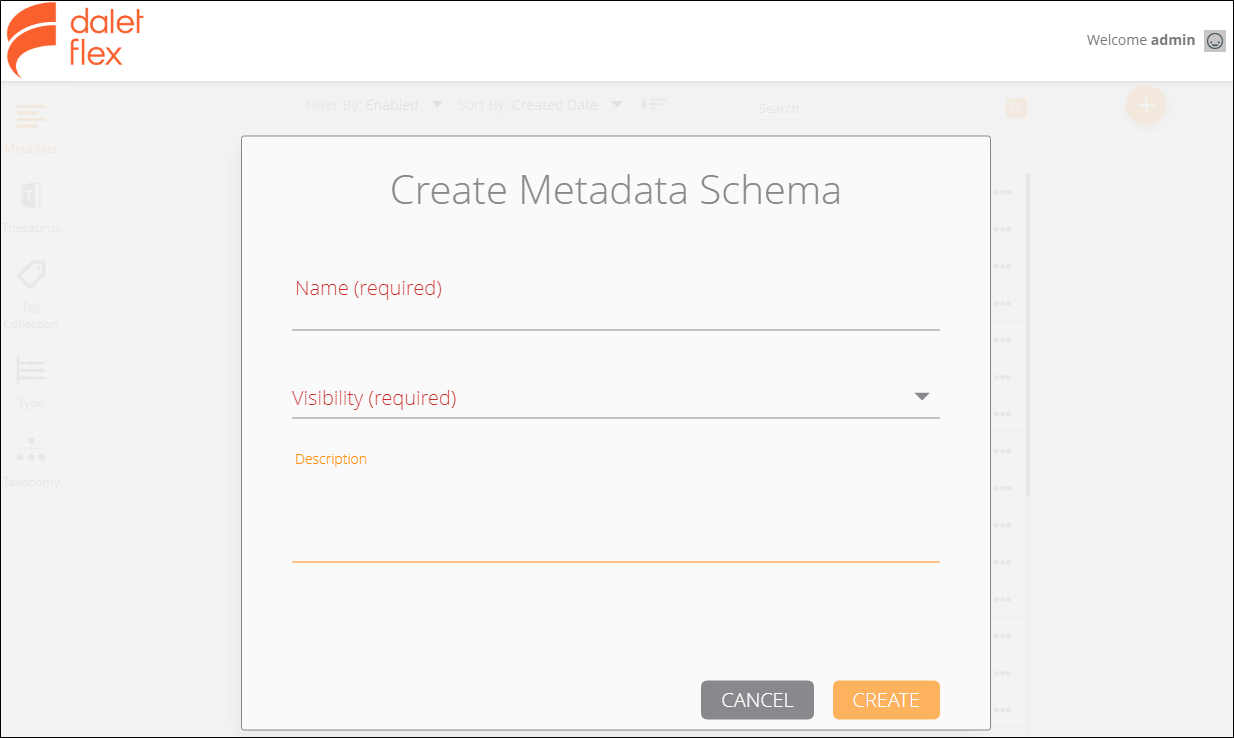Open the Sort By Created Date dropdown
The width and height of the screenshot is (1234, 738).
click(540, 104)
